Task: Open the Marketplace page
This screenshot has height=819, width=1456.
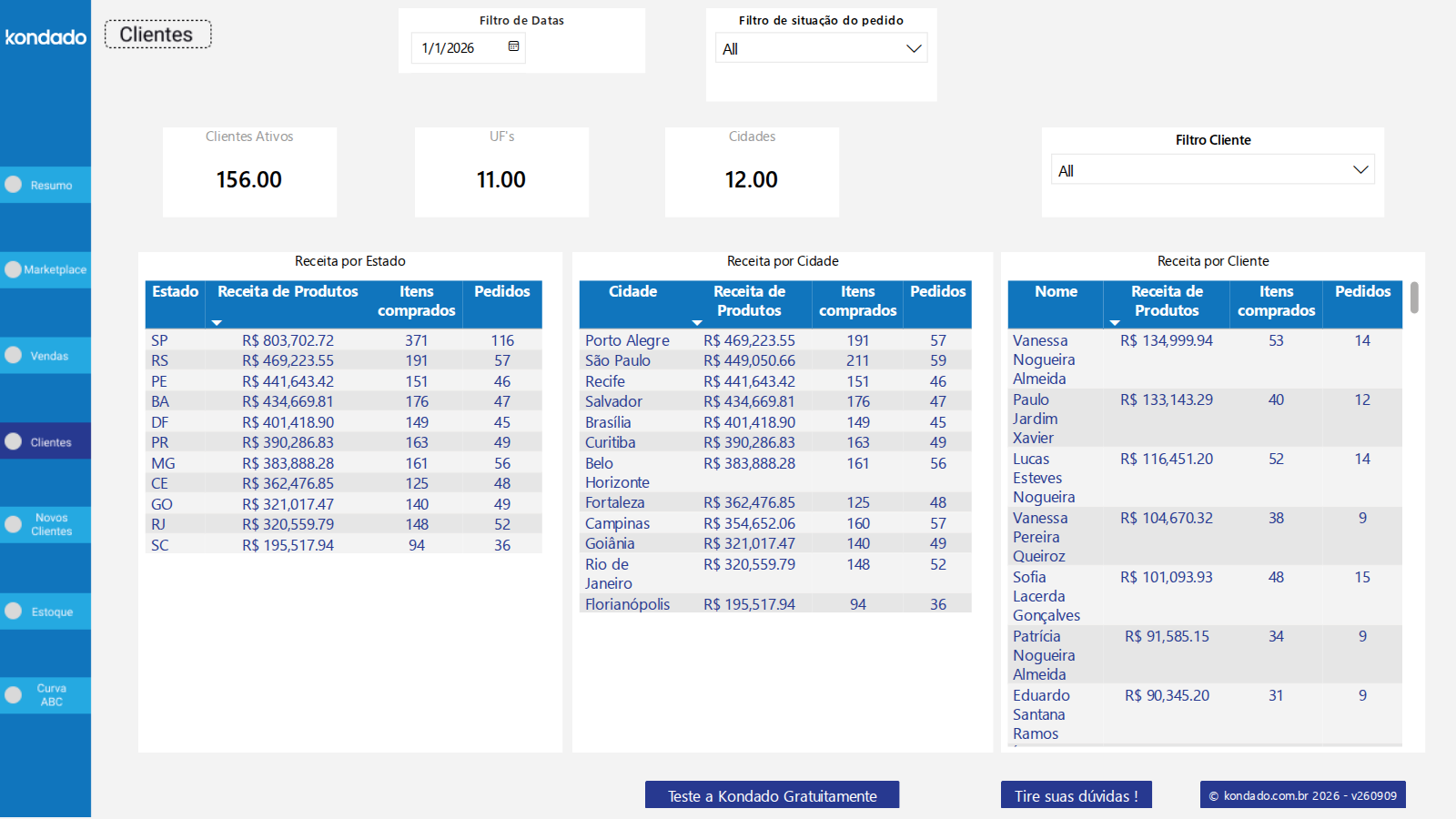Action: [x=45, y=269]
